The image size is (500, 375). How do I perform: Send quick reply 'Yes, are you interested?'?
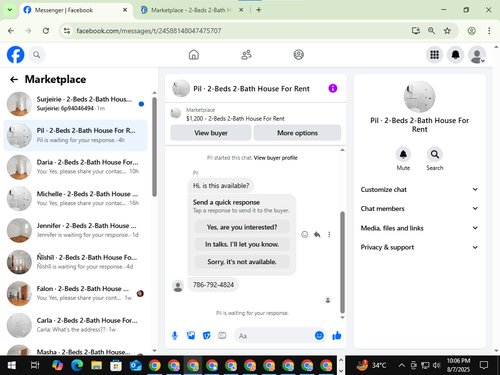click(242, 227)
